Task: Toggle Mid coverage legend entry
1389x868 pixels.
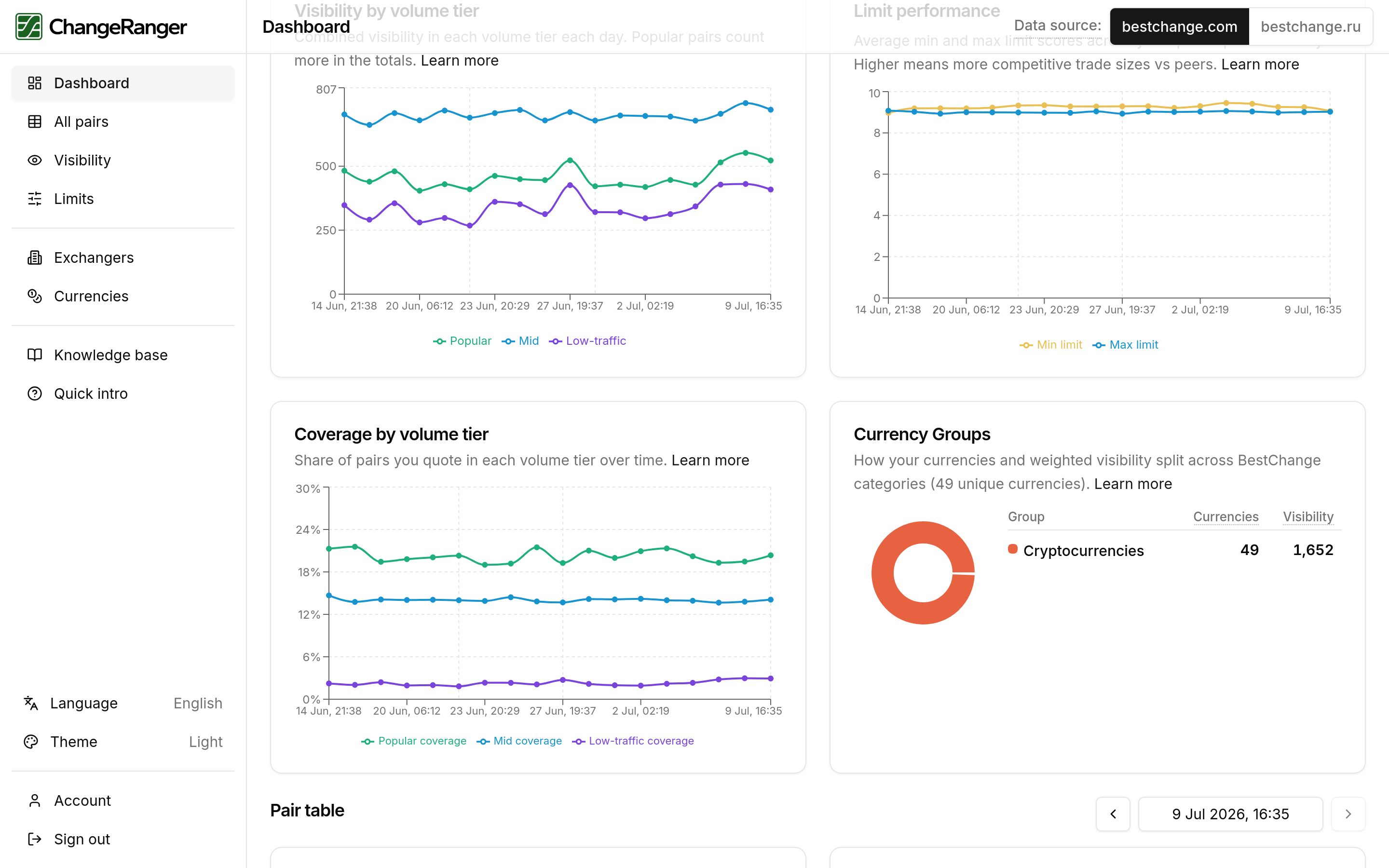Action: (519, 741)
